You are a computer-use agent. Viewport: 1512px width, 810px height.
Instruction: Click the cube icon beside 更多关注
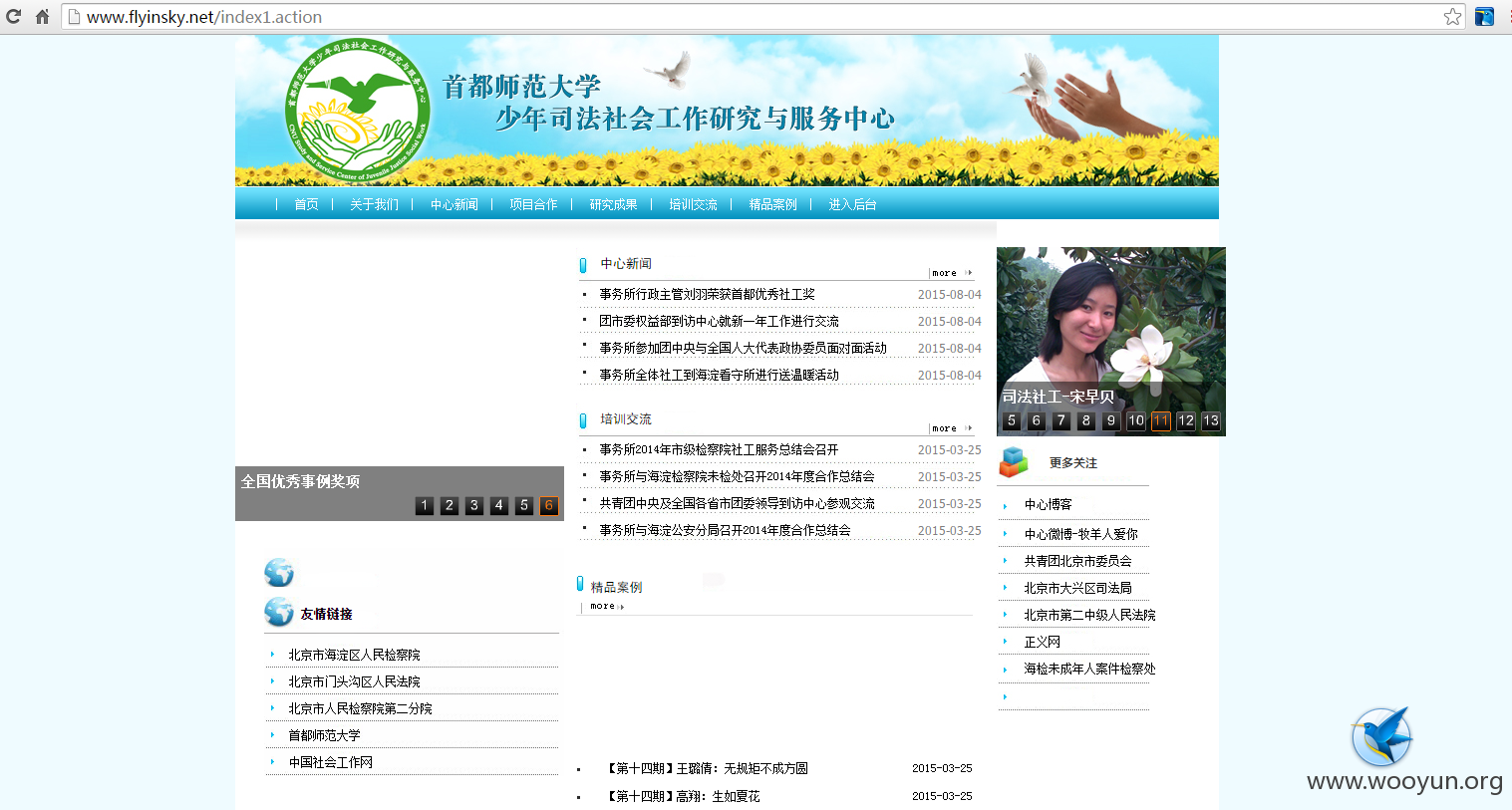pyautogui.click(x=1014, y=462)
